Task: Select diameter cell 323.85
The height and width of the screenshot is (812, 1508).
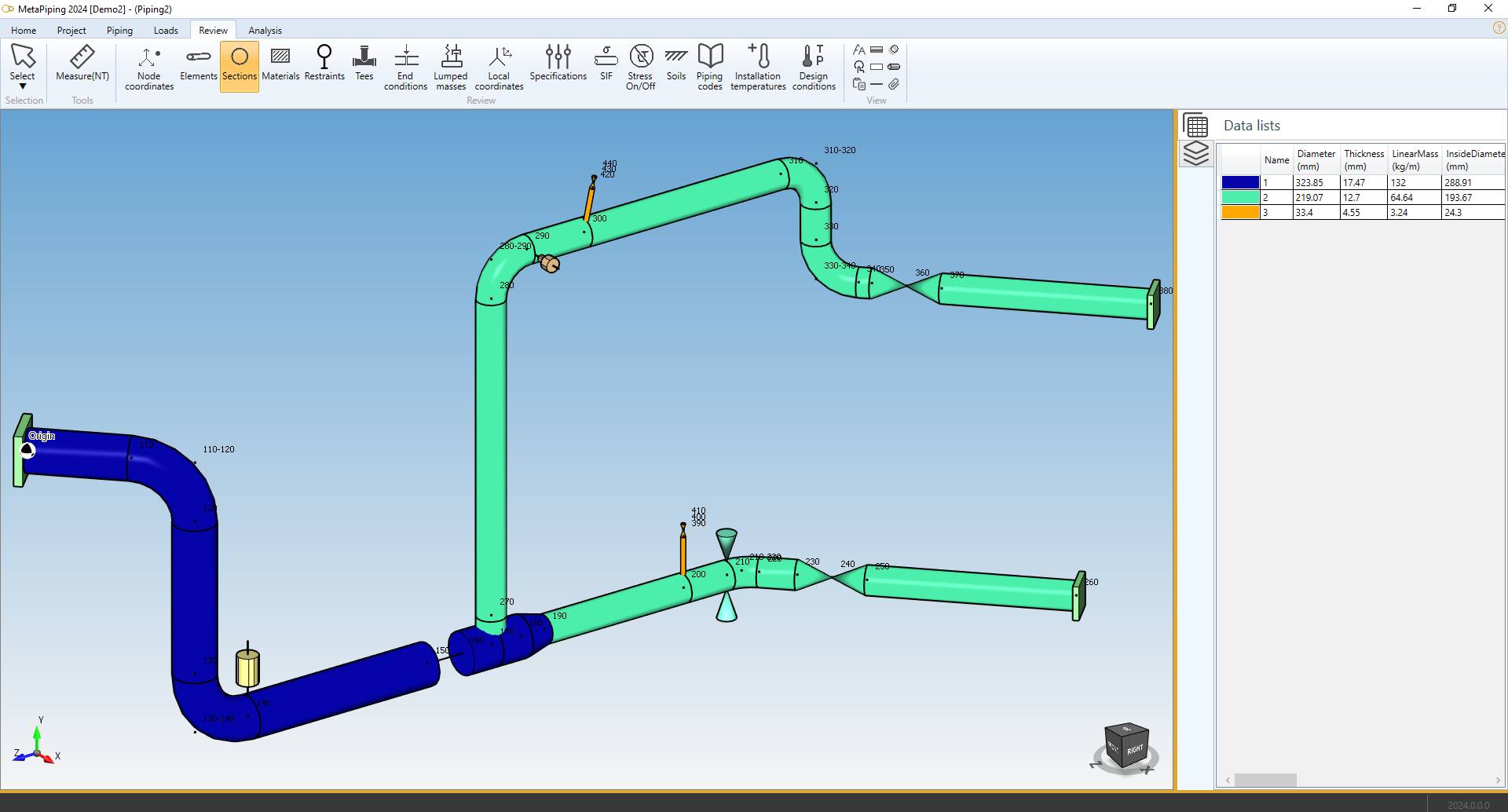Action: point(1316,182)
